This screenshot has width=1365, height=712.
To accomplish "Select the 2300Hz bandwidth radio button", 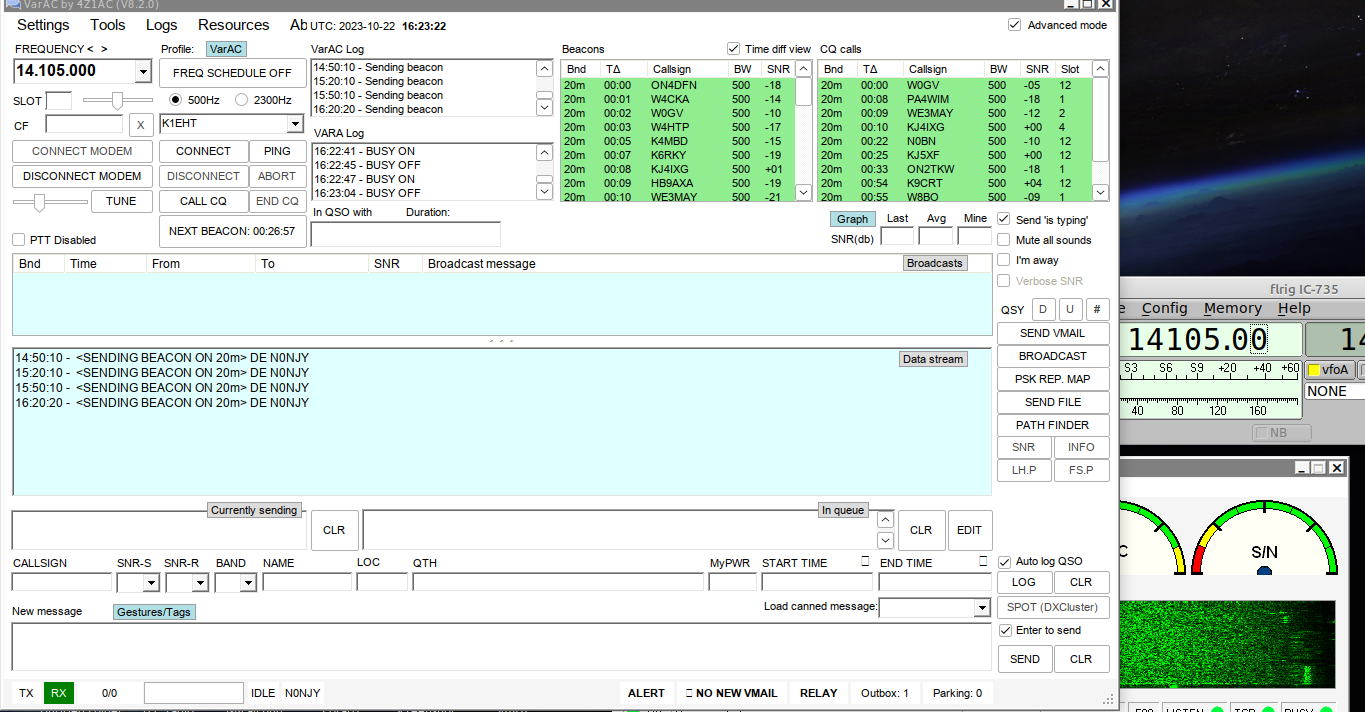I will click(242, 100).
